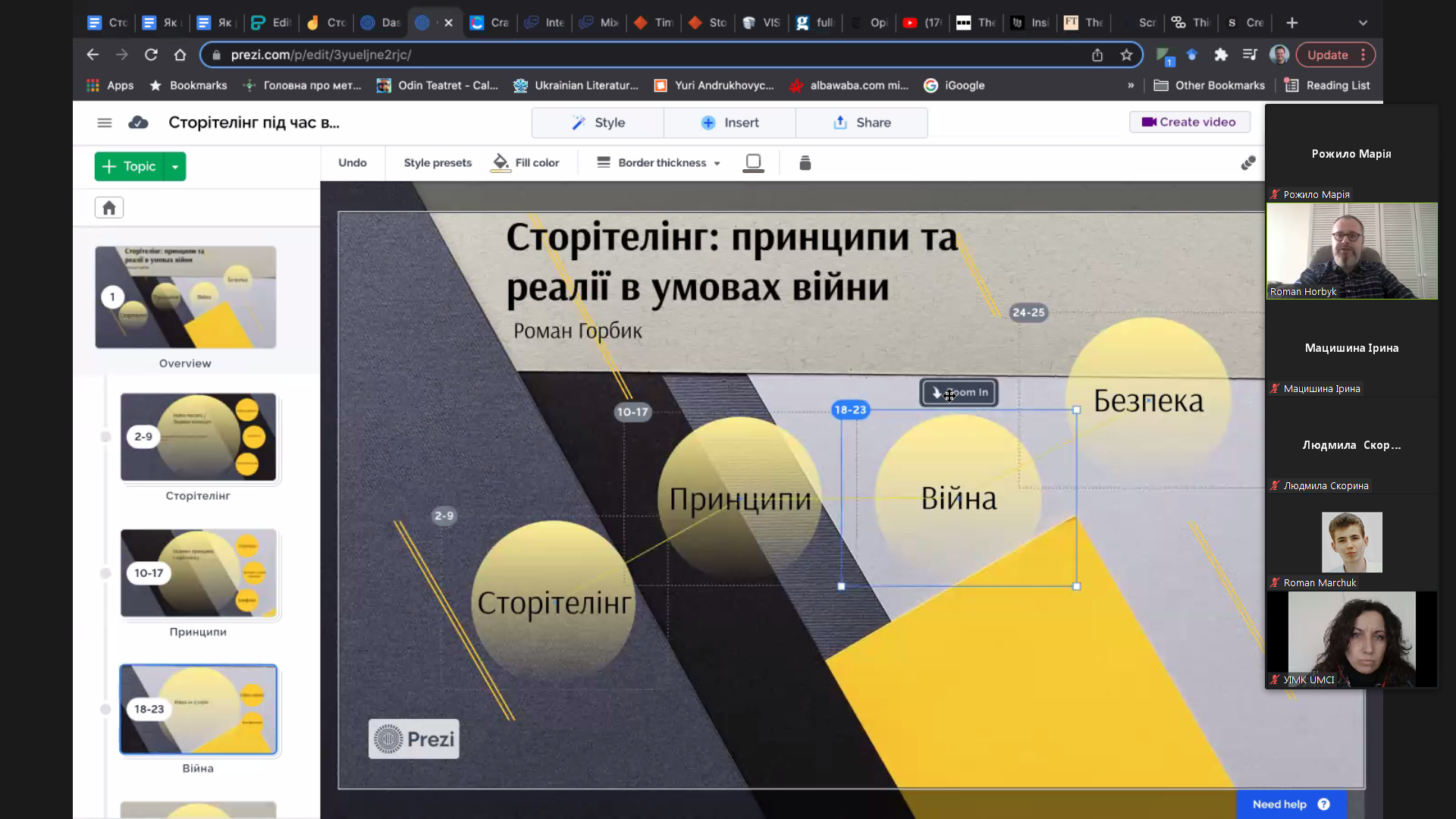Toggle the UMK UMCI participant mic icon

(1274, 679)
